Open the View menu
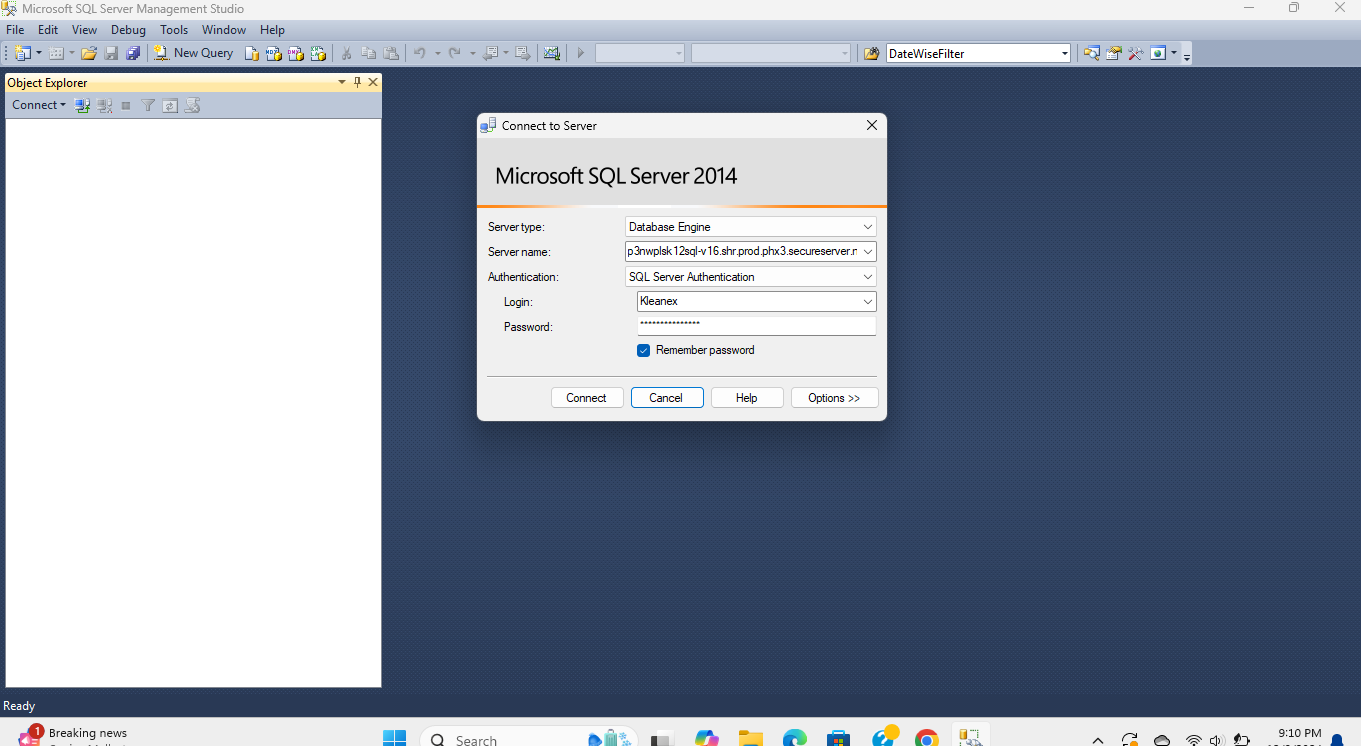The image size is (1361, 746). point(85,30)
